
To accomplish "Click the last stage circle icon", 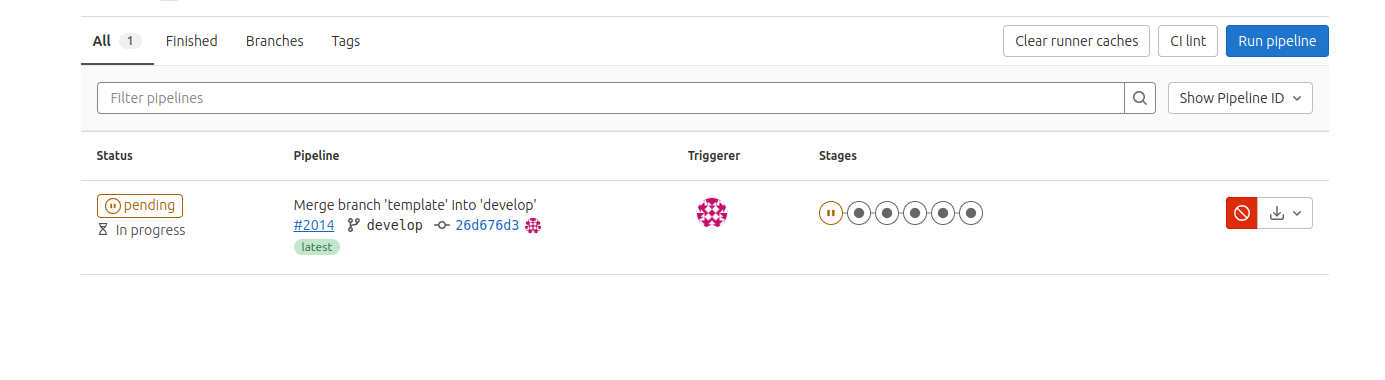I will [x=971, y=213].
